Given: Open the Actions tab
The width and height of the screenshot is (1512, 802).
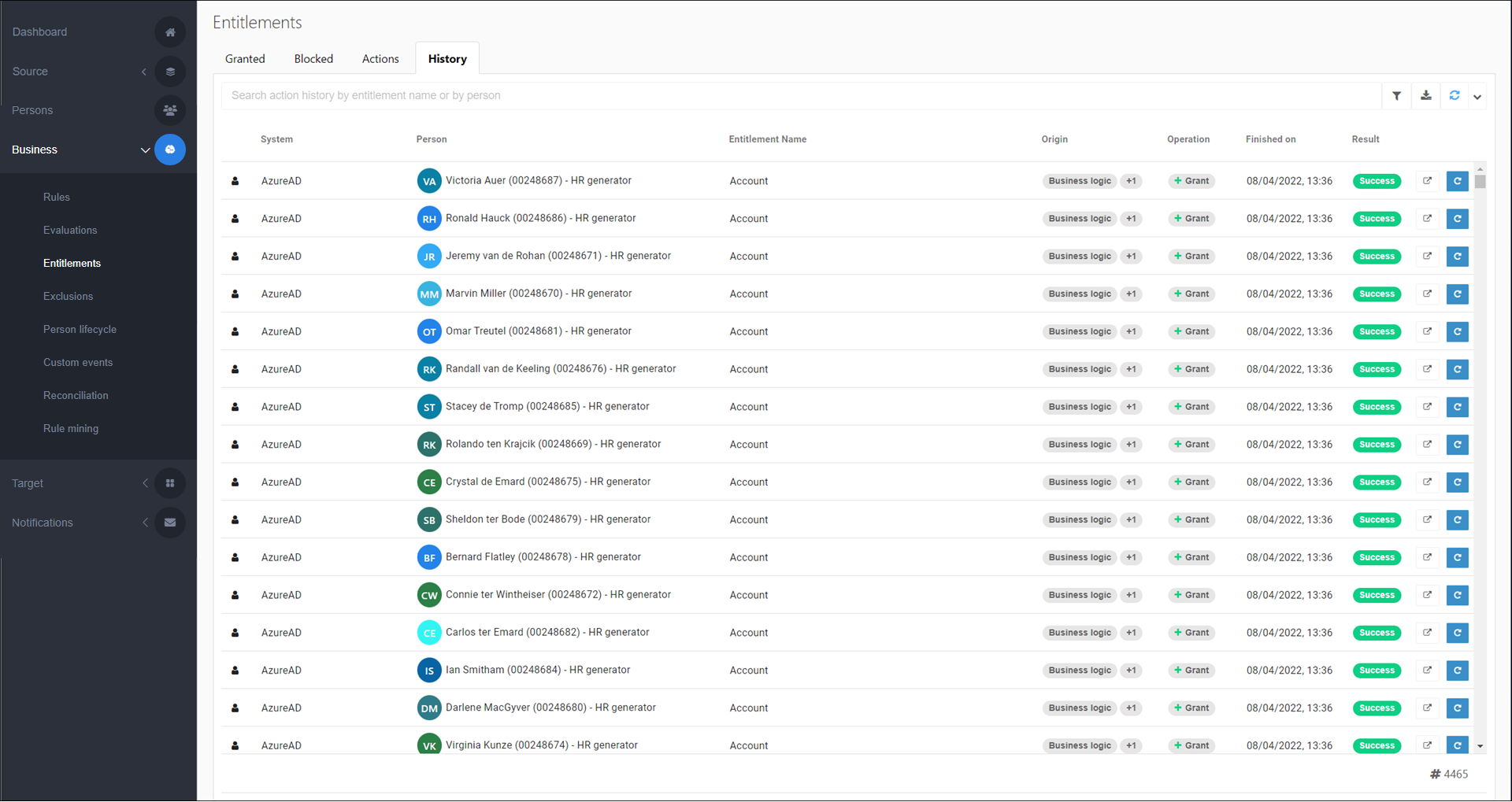Looking at the screenshot, I should point(380,59).
